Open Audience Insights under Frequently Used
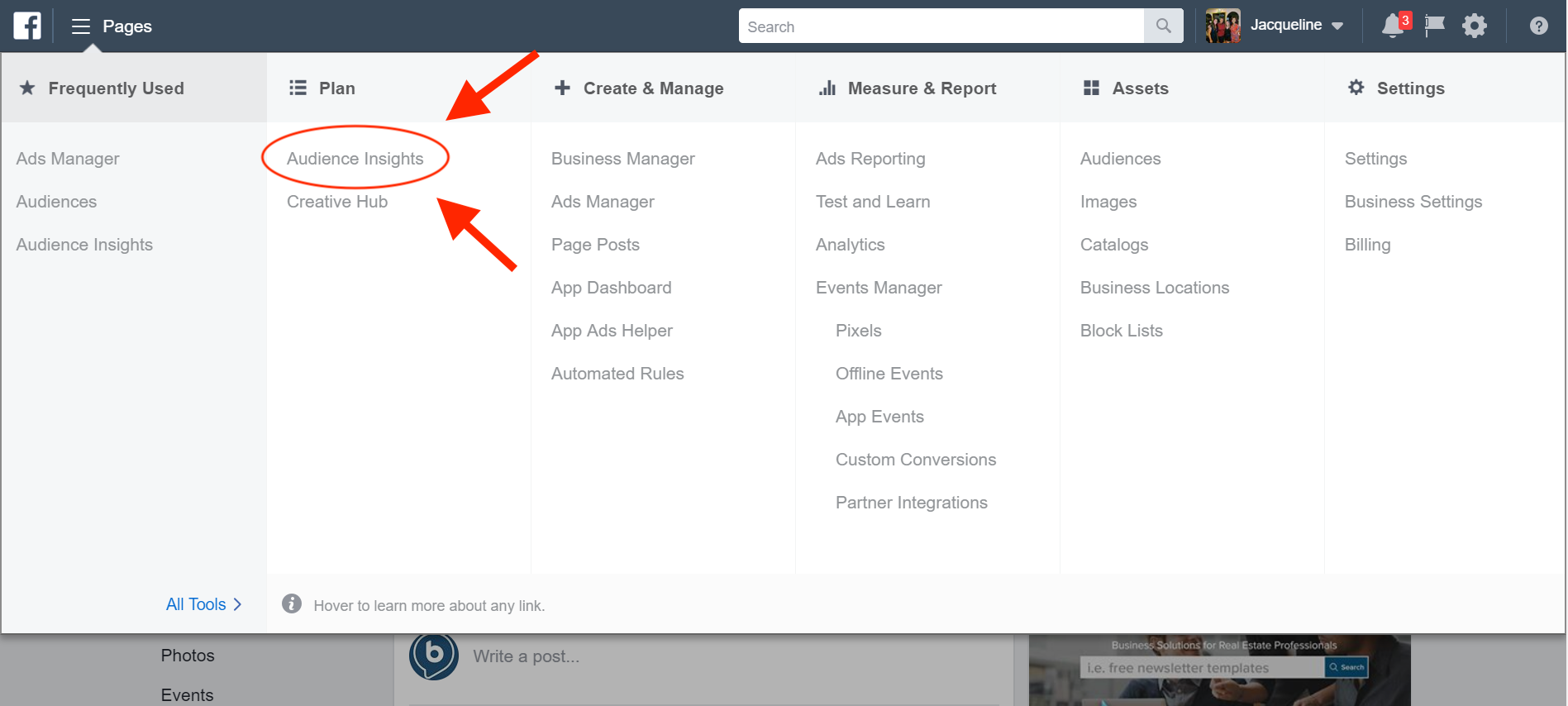1568x706 pixels. 84,245
